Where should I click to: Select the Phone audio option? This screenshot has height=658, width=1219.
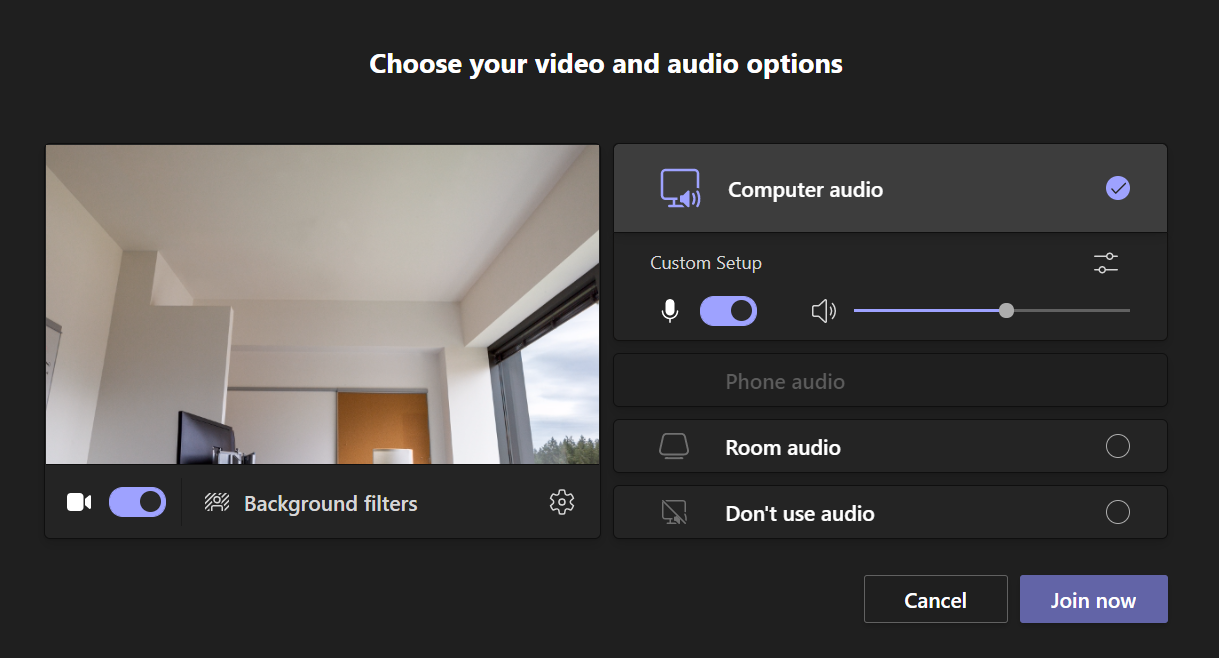click(785, 381)
